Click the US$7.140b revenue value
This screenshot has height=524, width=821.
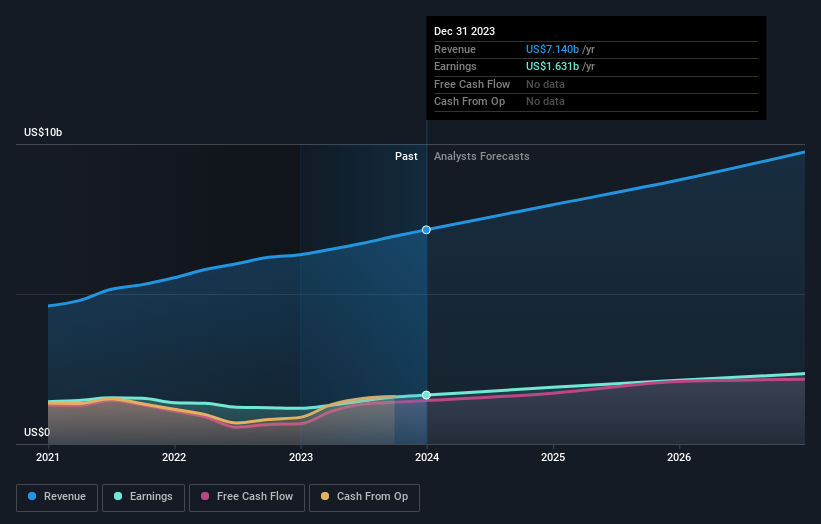(x=552, y=49)
